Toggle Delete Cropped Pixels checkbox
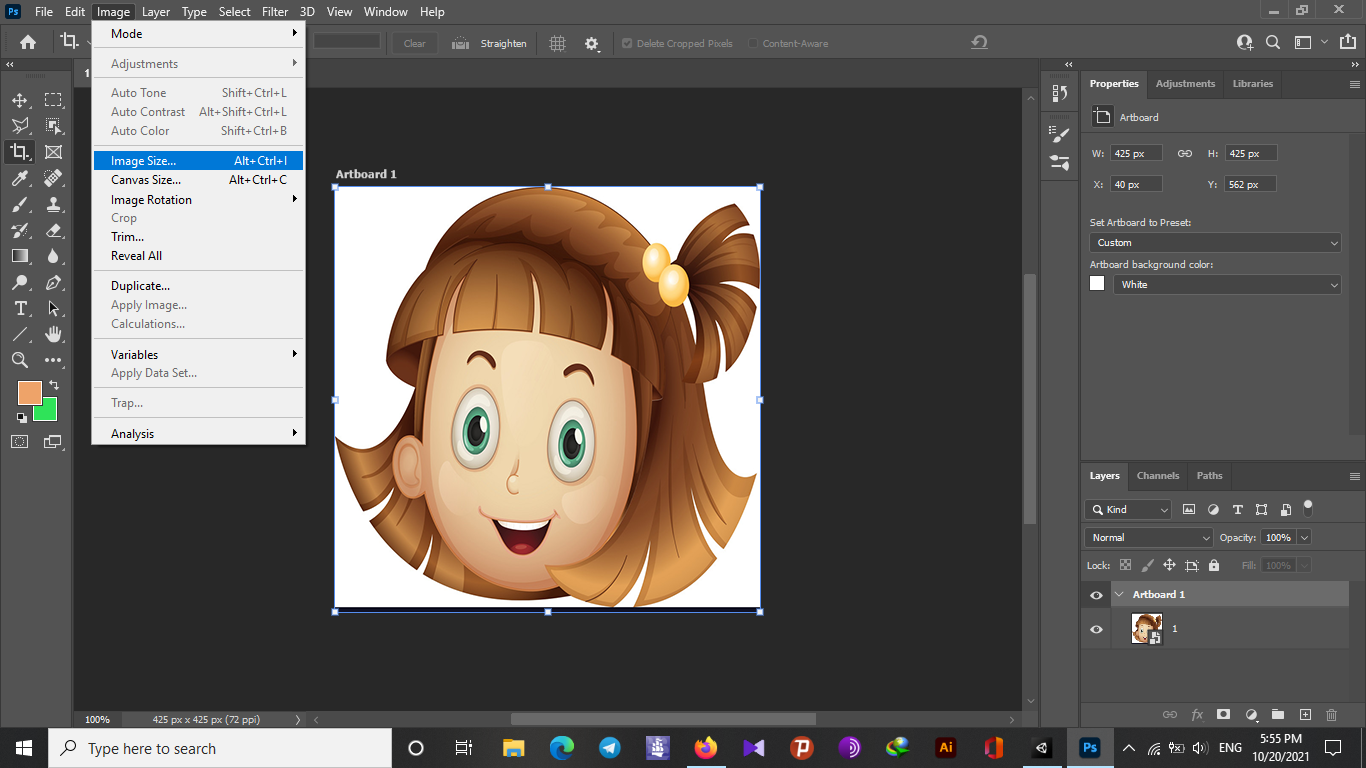 pyautogui.click(x=627, y=44)
